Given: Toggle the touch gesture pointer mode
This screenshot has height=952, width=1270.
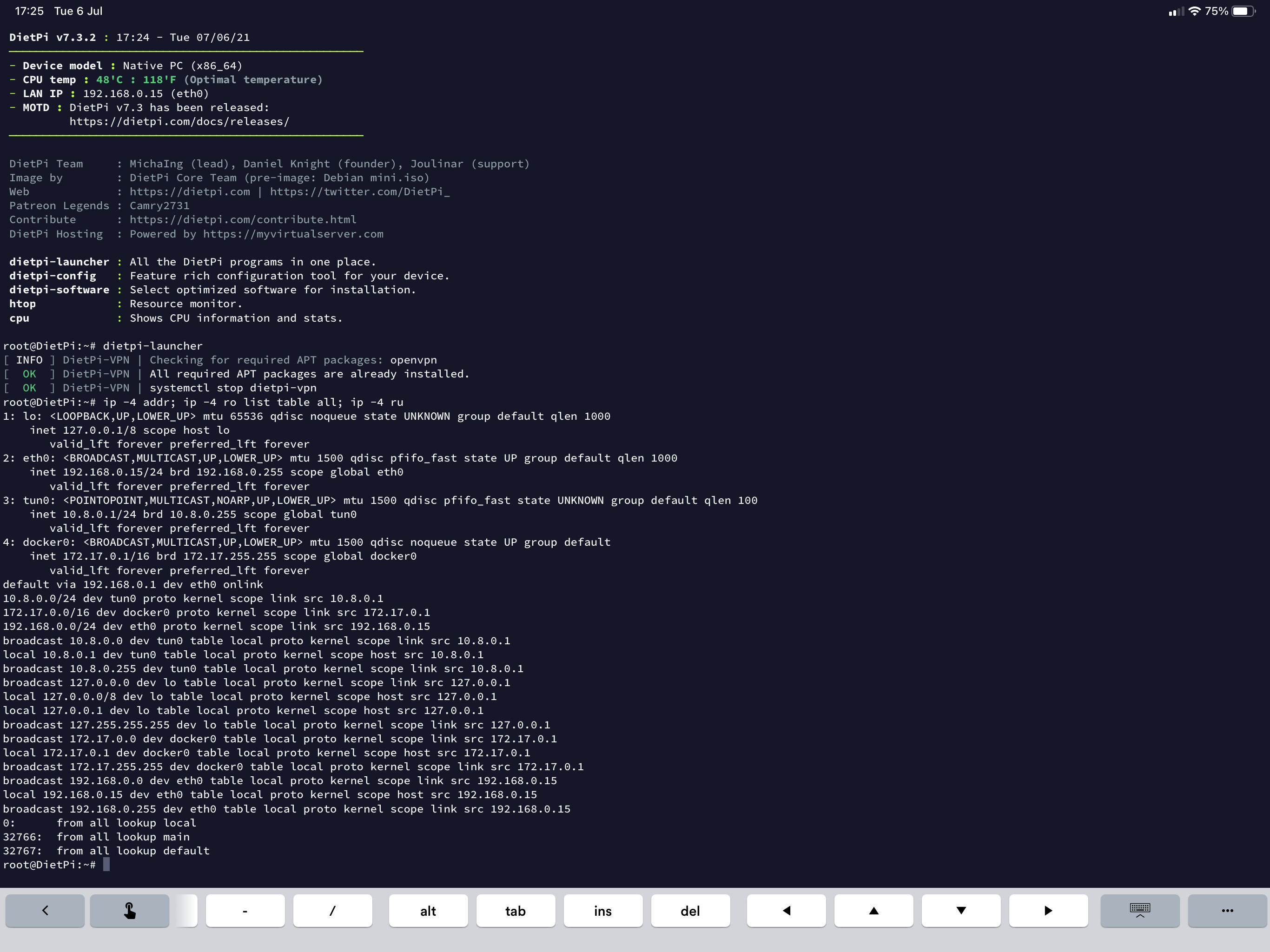Looking at the screenshot, I should click(130, 910).
